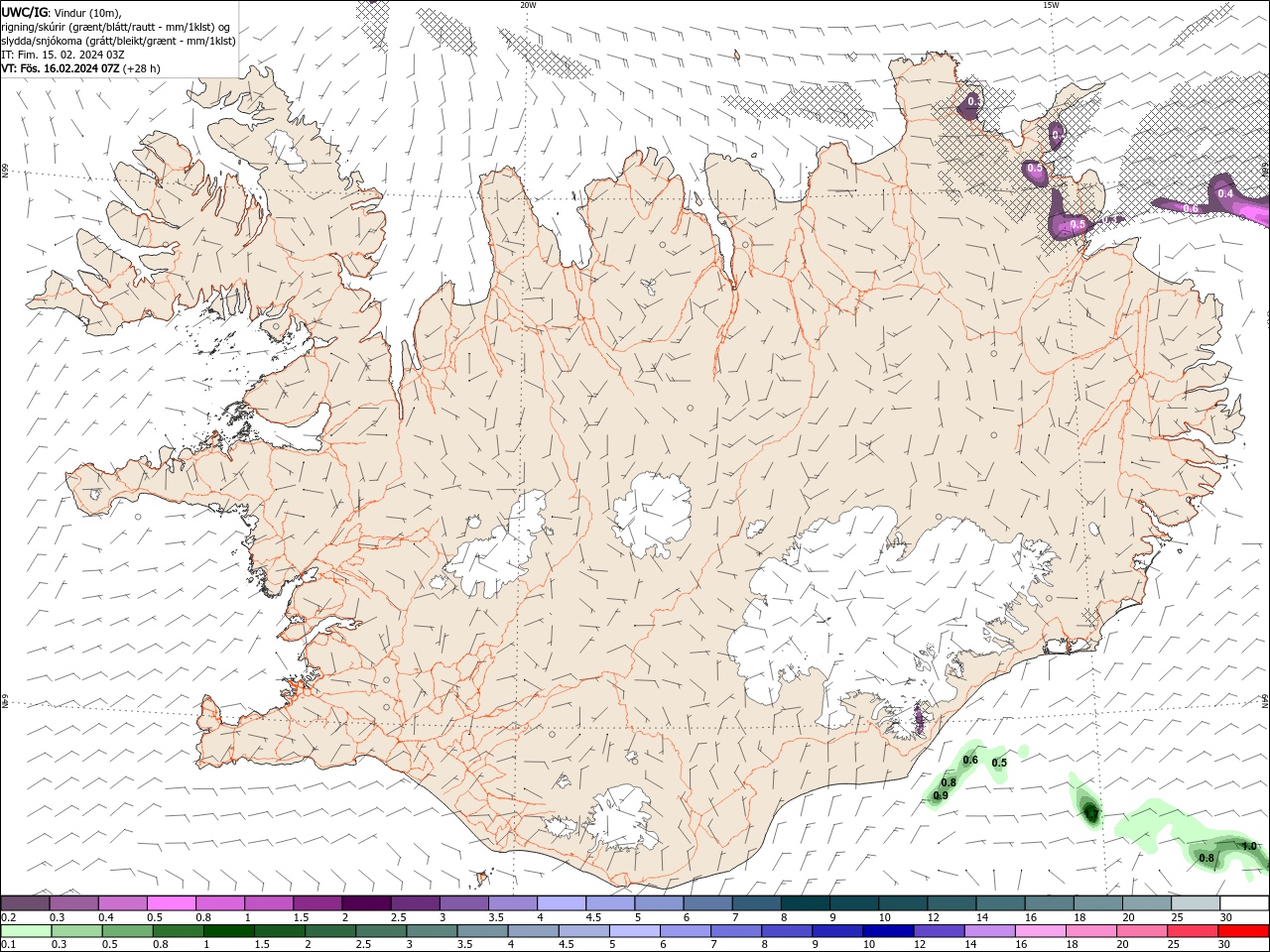
Task: Click the '0.2' label under the top legend's first swatch
Action: (x=8, y=917)
